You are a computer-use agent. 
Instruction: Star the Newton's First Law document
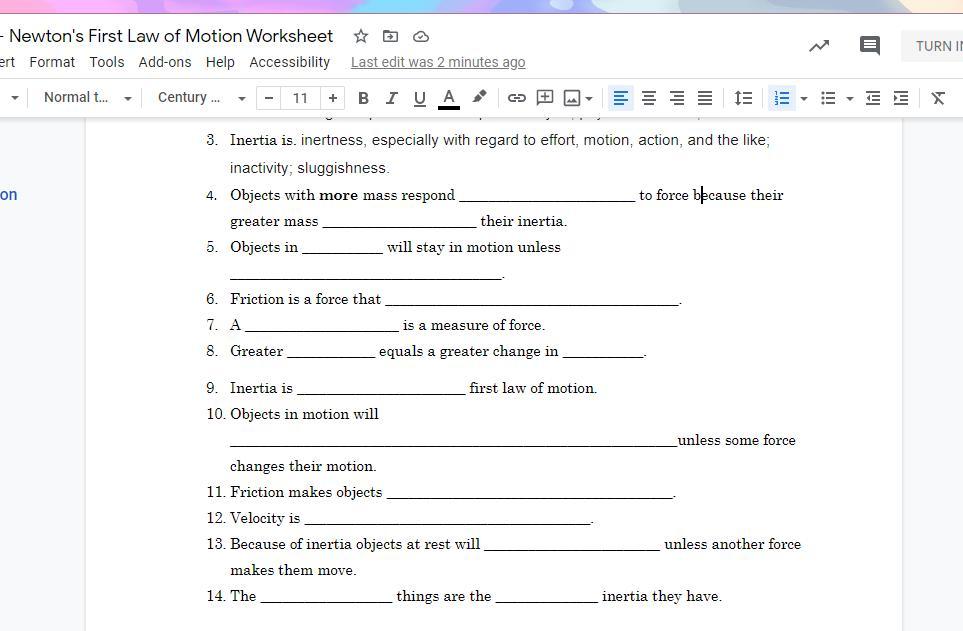[x=361, y=36]
